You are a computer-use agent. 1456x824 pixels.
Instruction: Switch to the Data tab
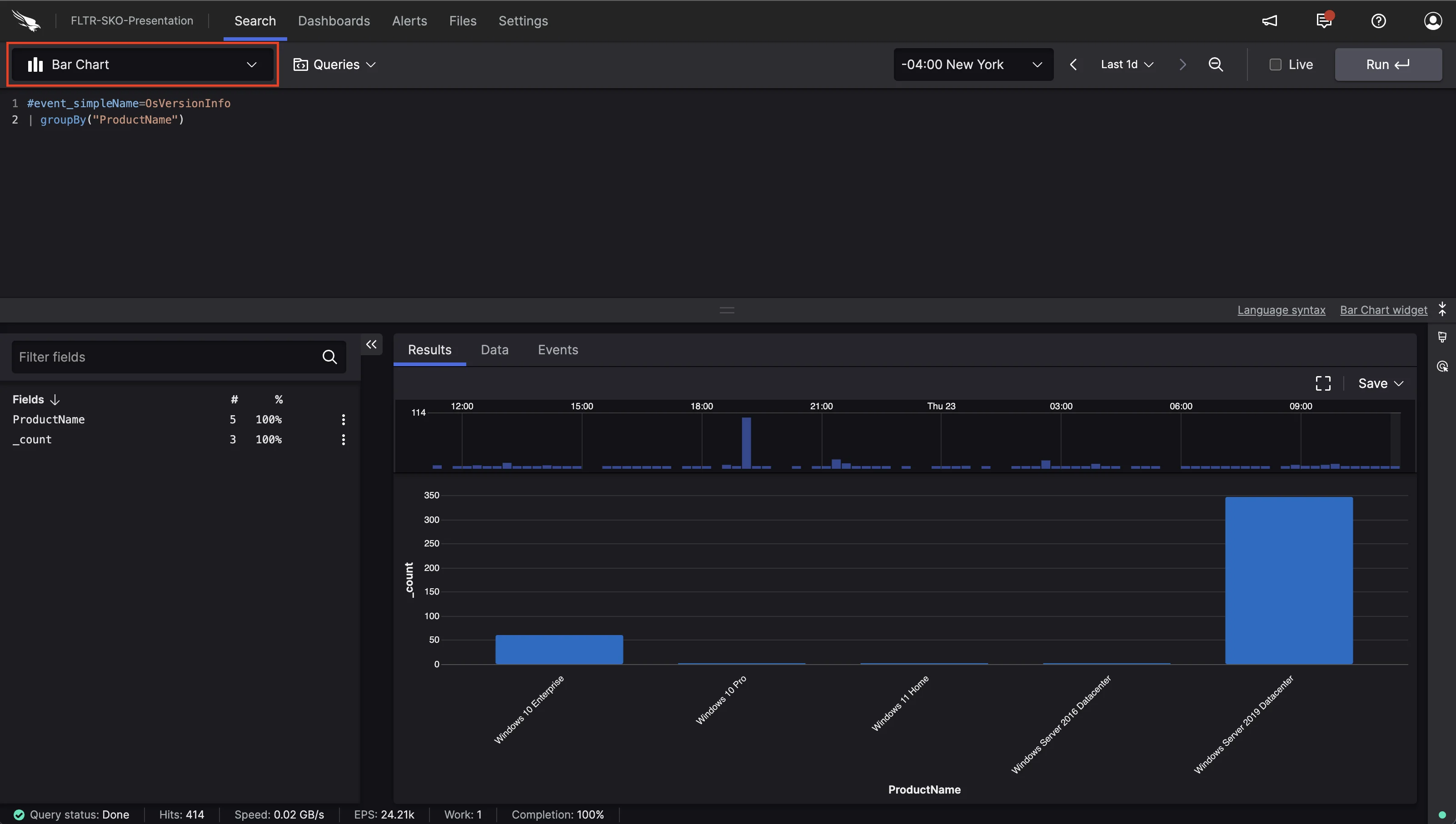494,350
